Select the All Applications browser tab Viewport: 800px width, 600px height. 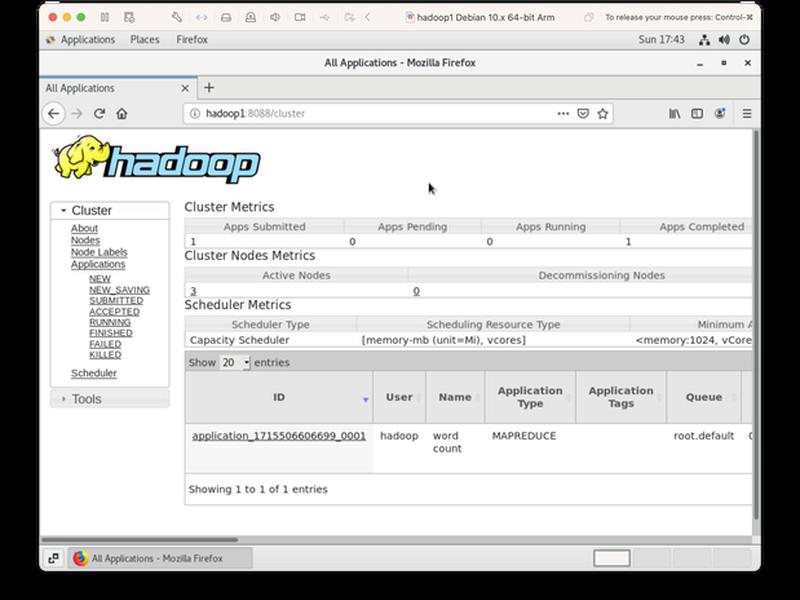118,88
